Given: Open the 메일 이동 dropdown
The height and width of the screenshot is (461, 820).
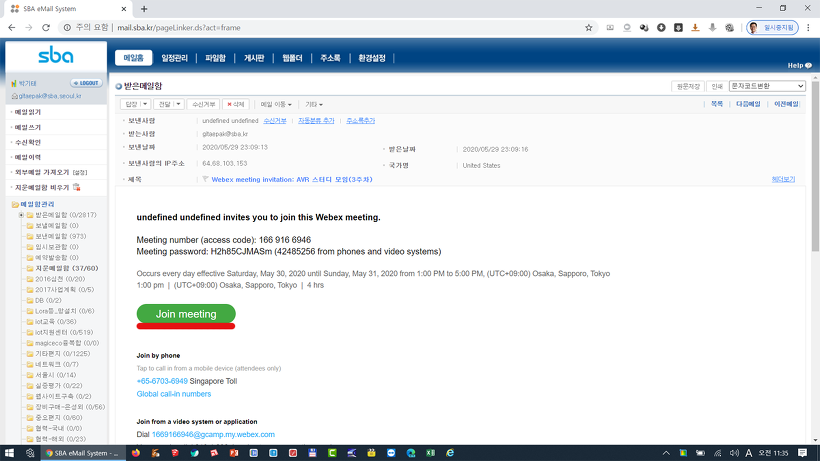Looking at the screenshot, I should [x=276, y=105].
